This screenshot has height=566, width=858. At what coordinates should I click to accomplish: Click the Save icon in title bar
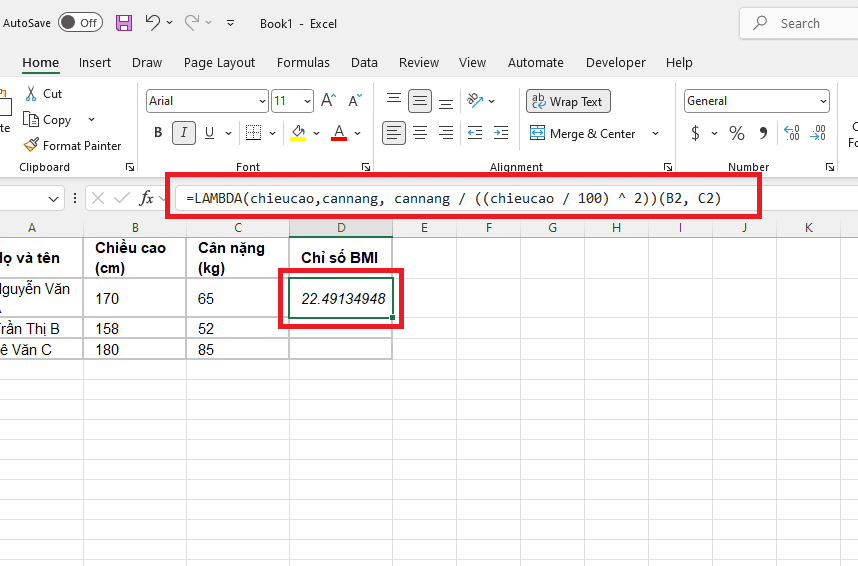pyautogui.click(x=124, y=23)
